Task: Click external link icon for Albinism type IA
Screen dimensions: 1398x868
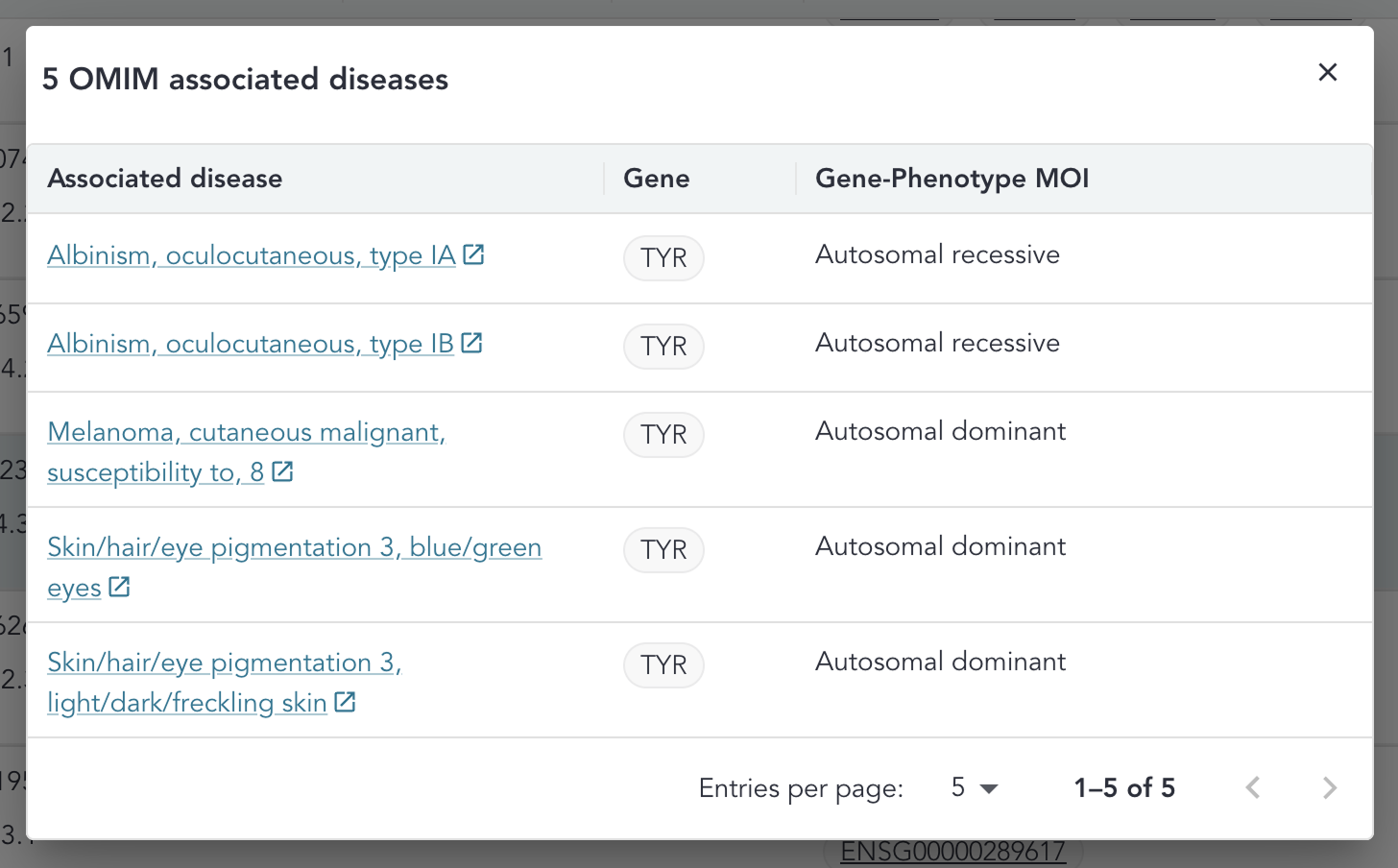Action: [x=473, y=254]
